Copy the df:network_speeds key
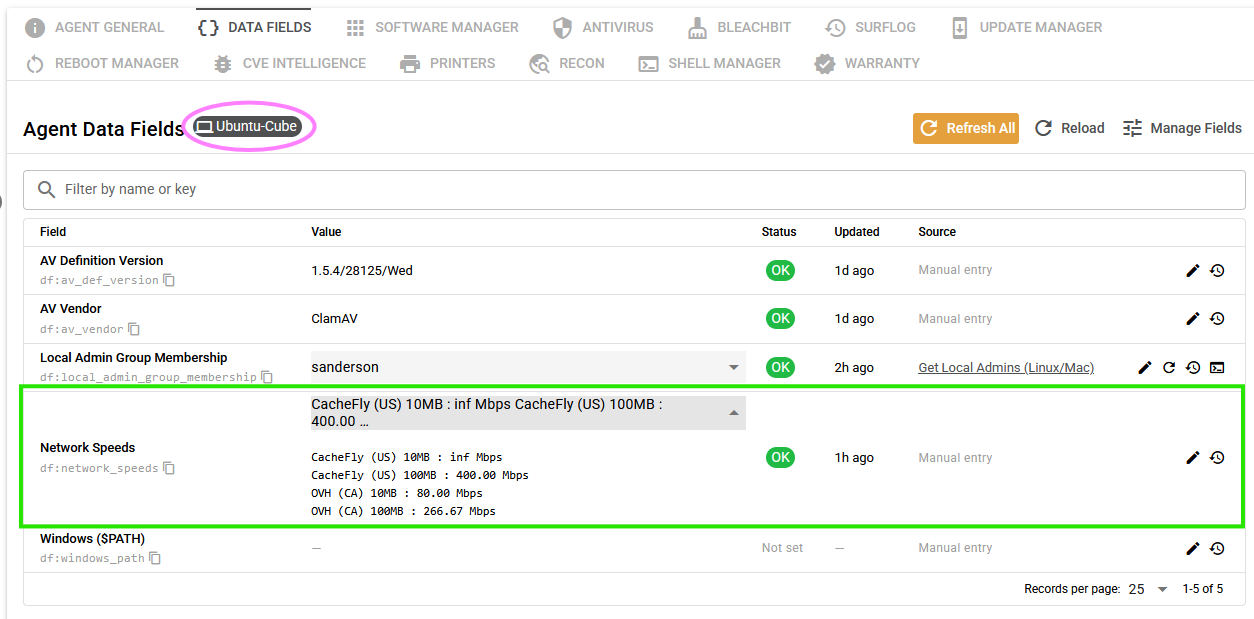 coord(169,468)
